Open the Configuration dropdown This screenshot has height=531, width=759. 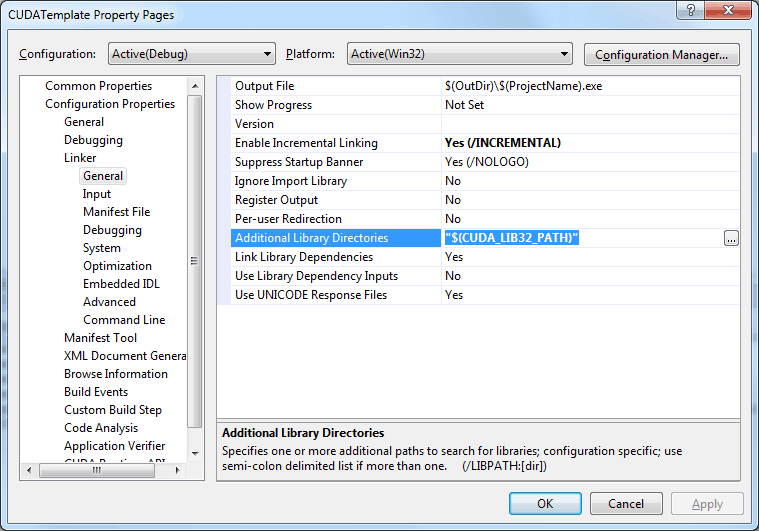192,54
